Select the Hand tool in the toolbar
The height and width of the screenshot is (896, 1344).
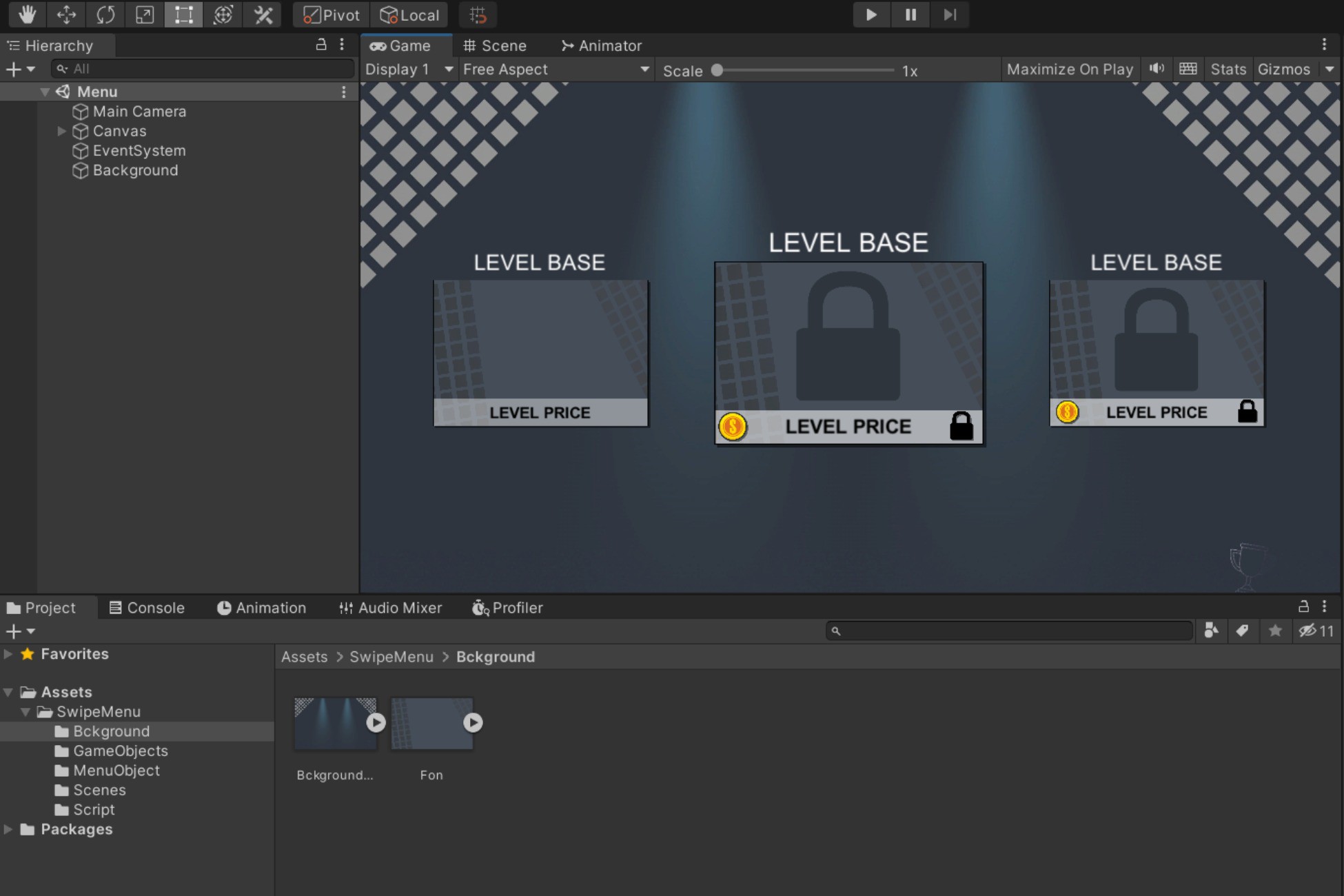click(x=26, y=14)
